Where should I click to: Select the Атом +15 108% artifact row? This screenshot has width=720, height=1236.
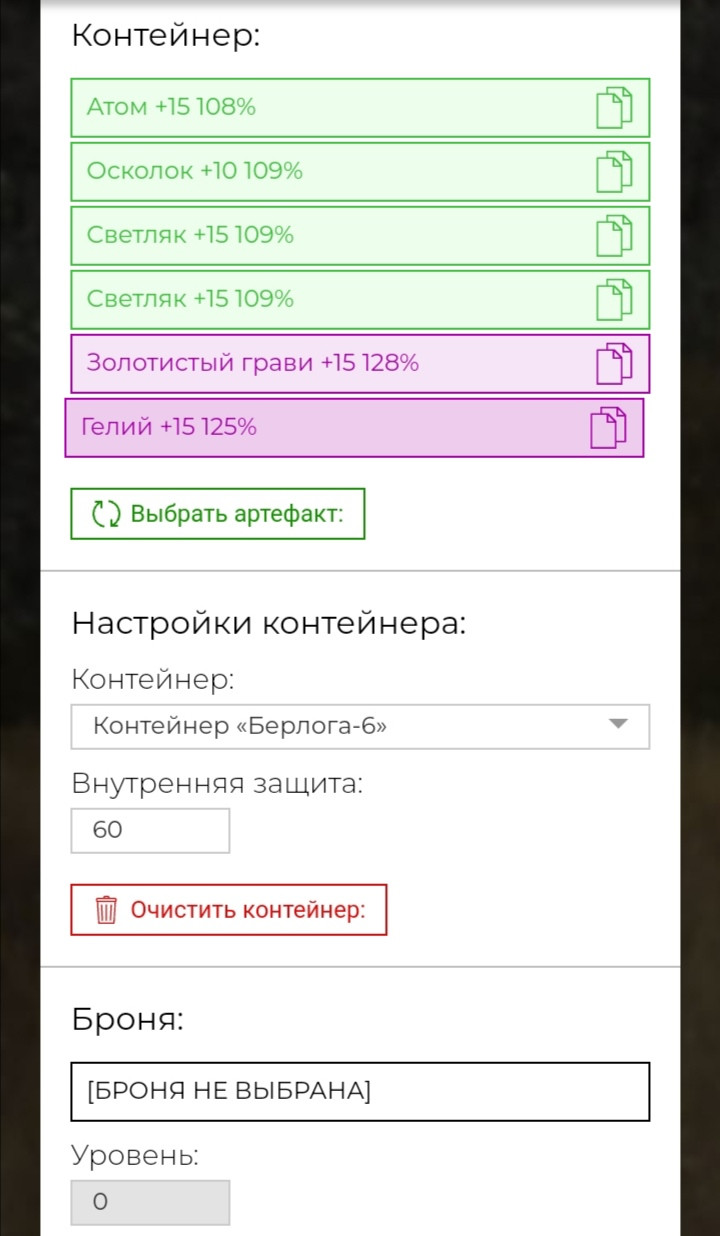[360, 108]
